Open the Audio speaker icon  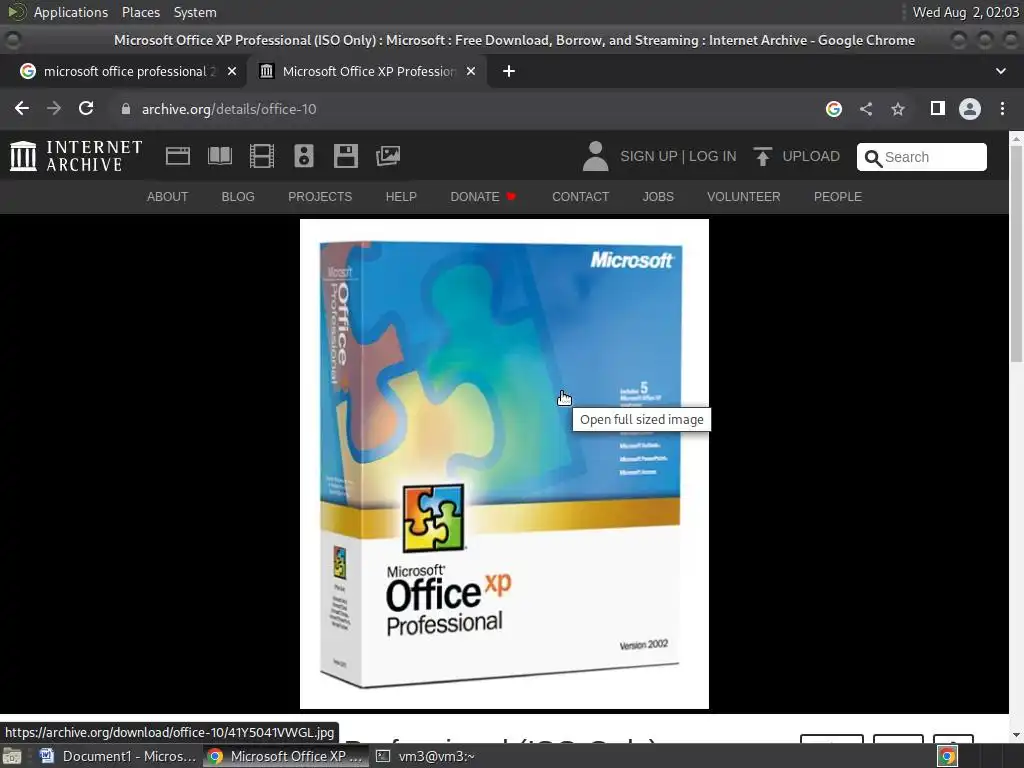click(304, 156)
